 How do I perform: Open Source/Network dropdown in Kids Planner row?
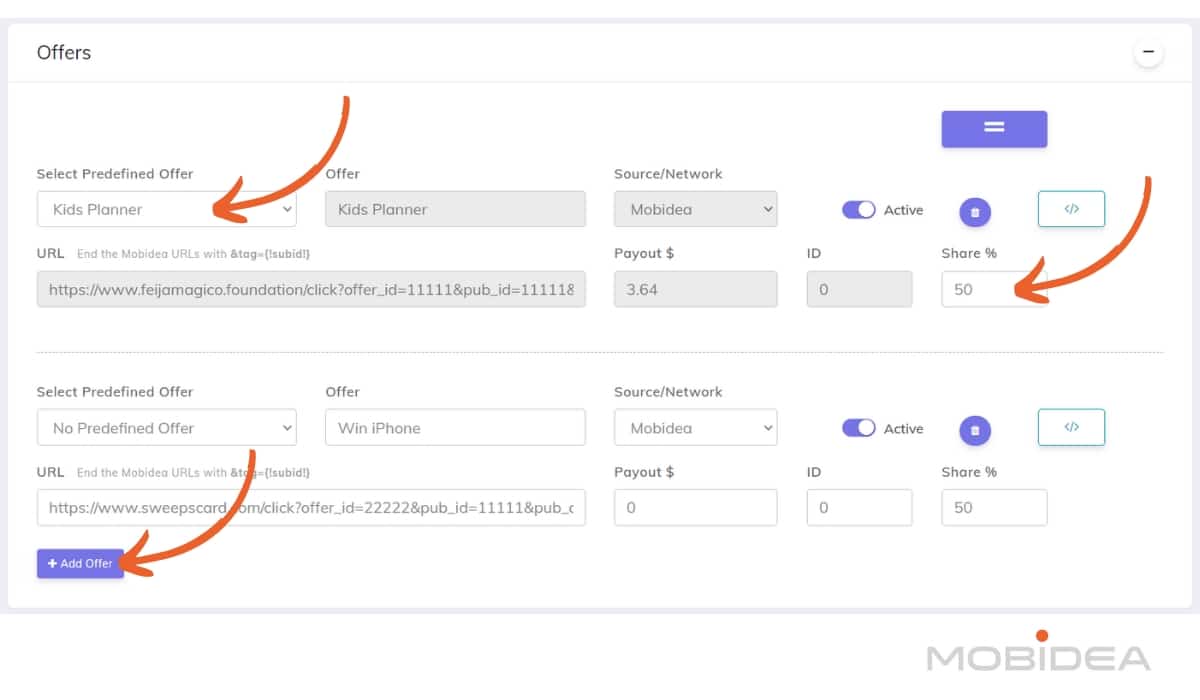point(696,209)
